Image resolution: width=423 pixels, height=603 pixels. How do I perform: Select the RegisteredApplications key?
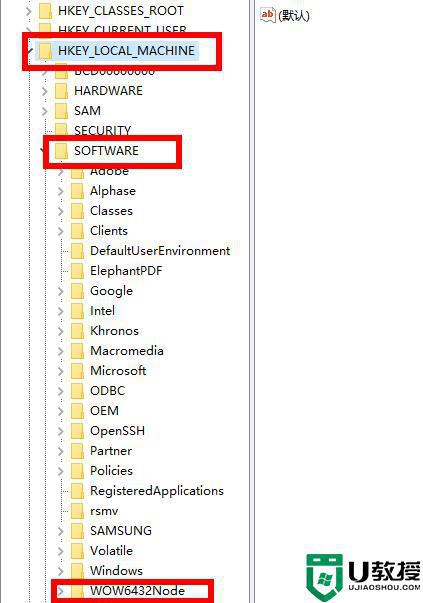pyautogui.click(x=157, y=491)
